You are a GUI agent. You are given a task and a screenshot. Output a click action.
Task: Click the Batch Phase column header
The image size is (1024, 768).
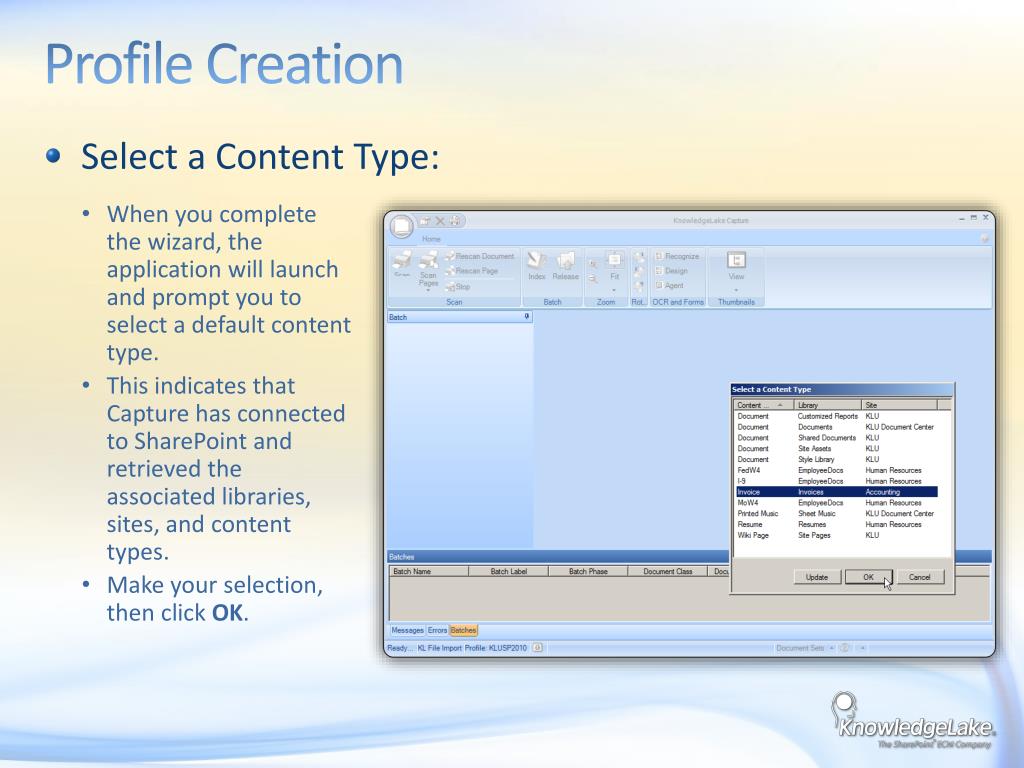tap(588, 571)
